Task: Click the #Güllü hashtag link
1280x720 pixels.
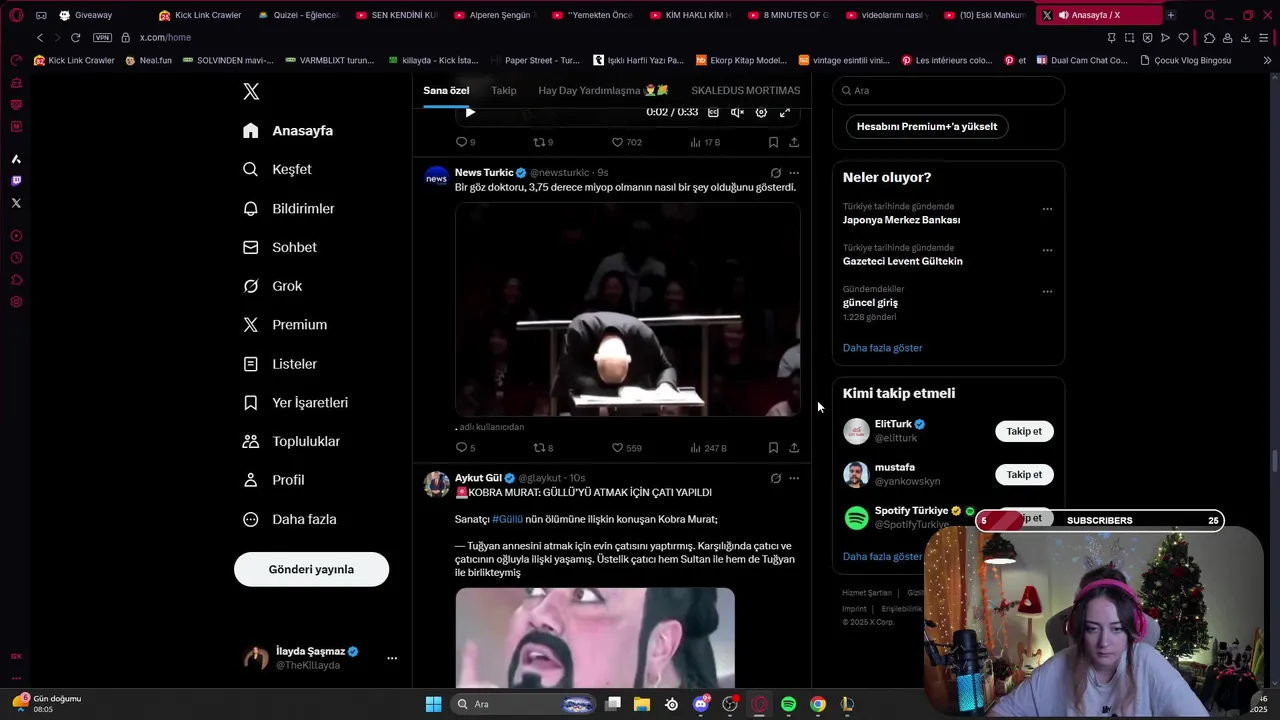Action: (x=507, y=519)
